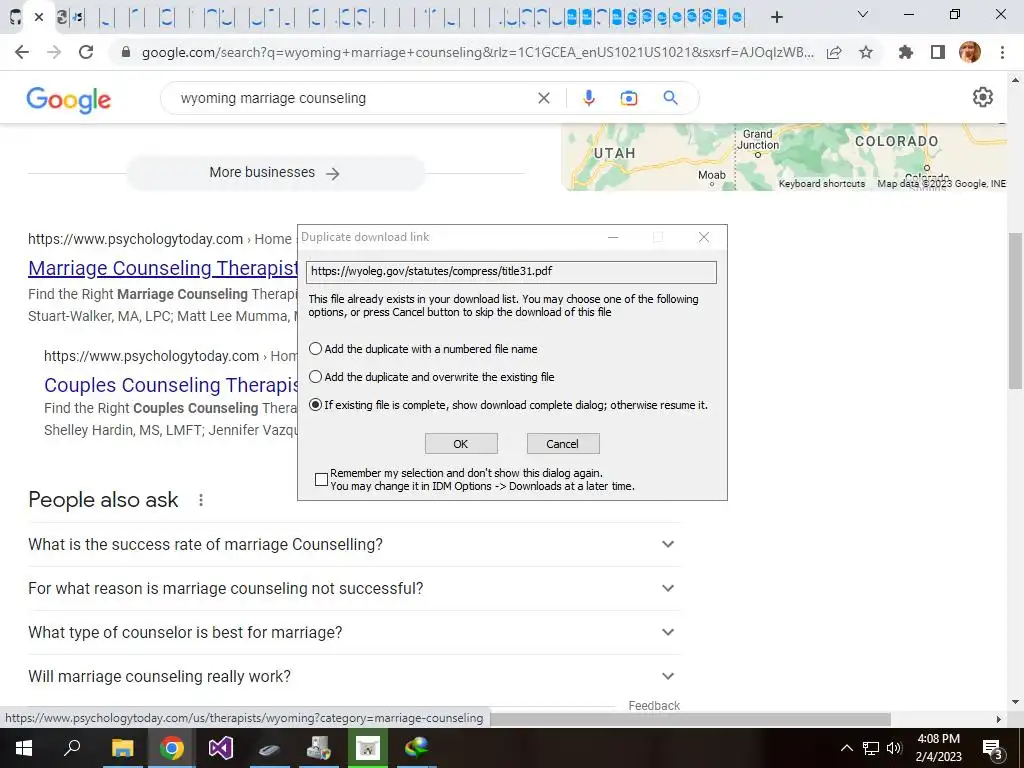Open Couples Counseling Therapists link
Image resolution: width=1024 pixels, height=768 pixels.
coord(172,385)
